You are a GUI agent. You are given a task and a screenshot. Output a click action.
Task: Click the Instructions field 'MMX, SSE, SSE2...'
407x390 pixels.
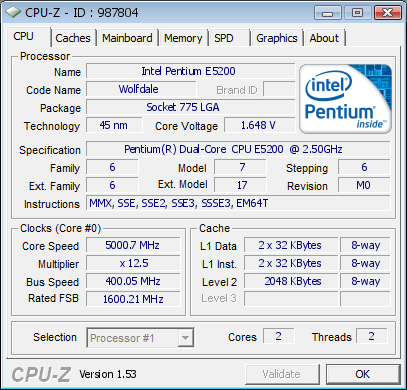(x=238, y=203)
